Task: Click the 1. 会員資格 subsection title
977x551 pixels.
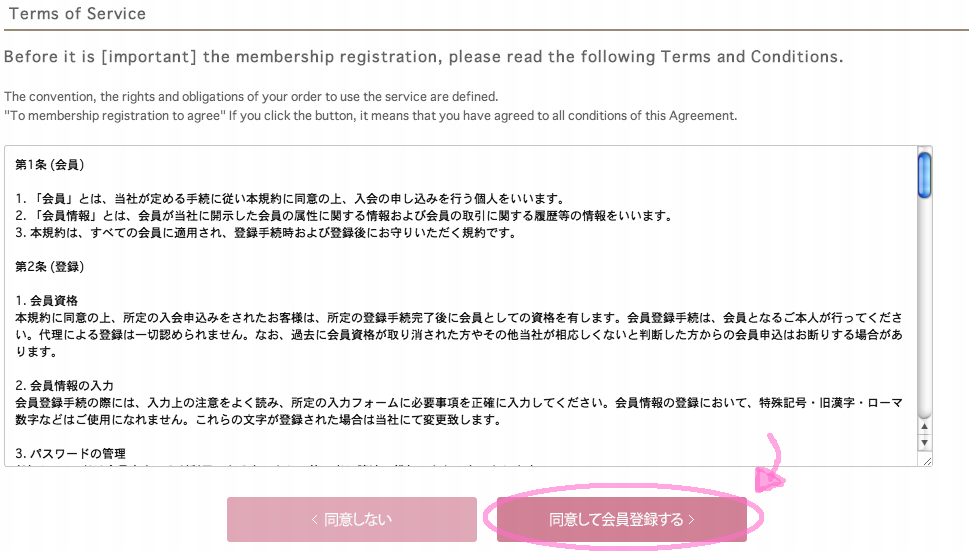Action: tap(47, 300)
